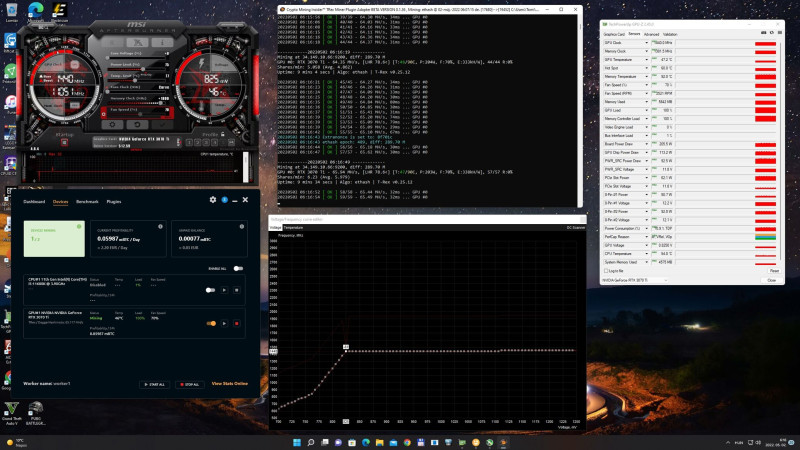Enable the CPU device toggle in NiceHash
Image resolution: width=800 pixels, height=450 pixels.
[x=210, y=290]
